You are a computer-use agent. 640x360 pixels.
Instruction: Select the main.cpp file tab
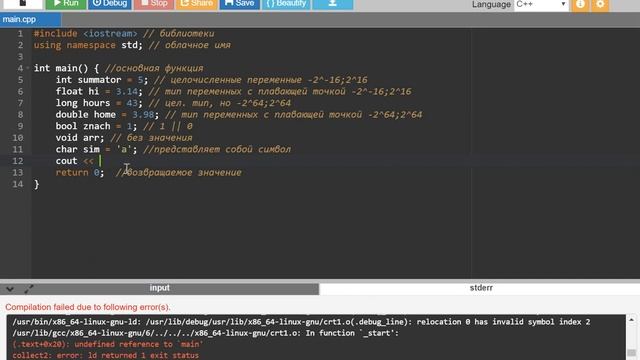[x=30, y=20]
